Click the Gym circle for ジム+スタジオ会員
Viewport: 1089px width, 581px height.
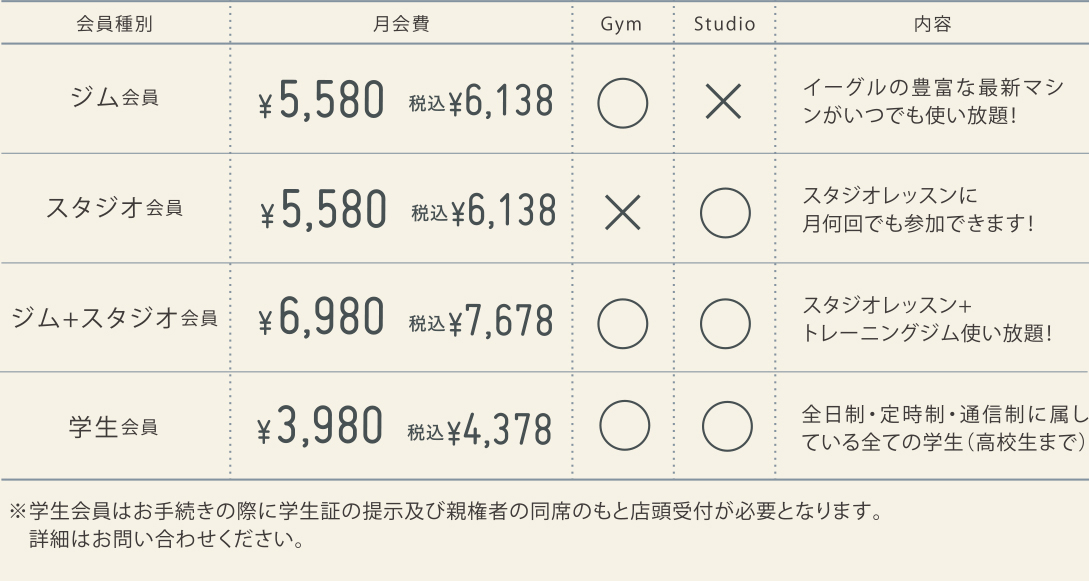(x=622, y=319)
